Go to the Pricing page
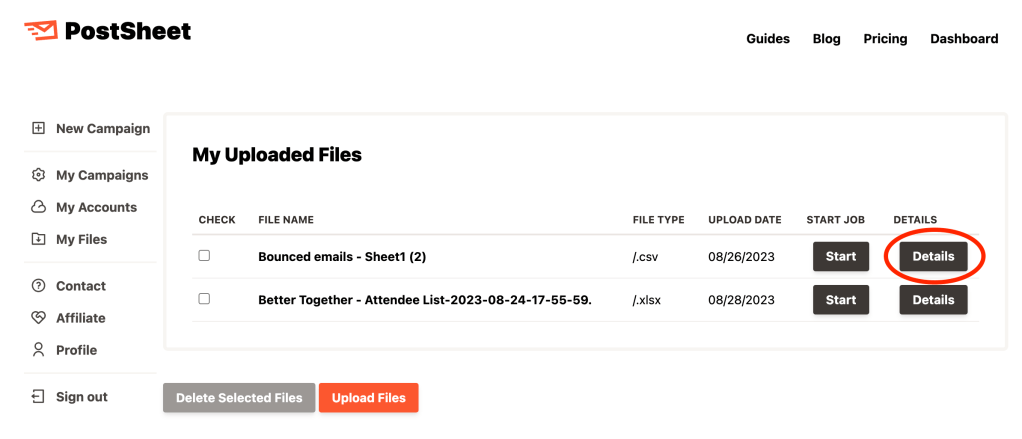 coord(885,39)
